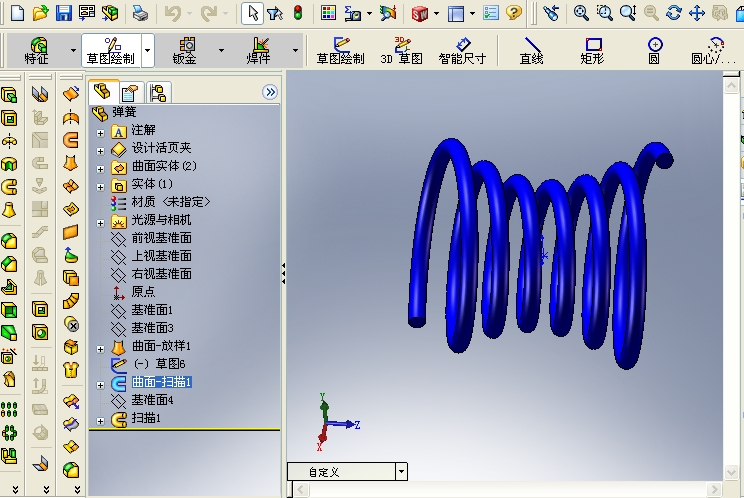The image size is (744, 498).
Task: Expand the 扫描1 feature node
Action: [100, 421]
